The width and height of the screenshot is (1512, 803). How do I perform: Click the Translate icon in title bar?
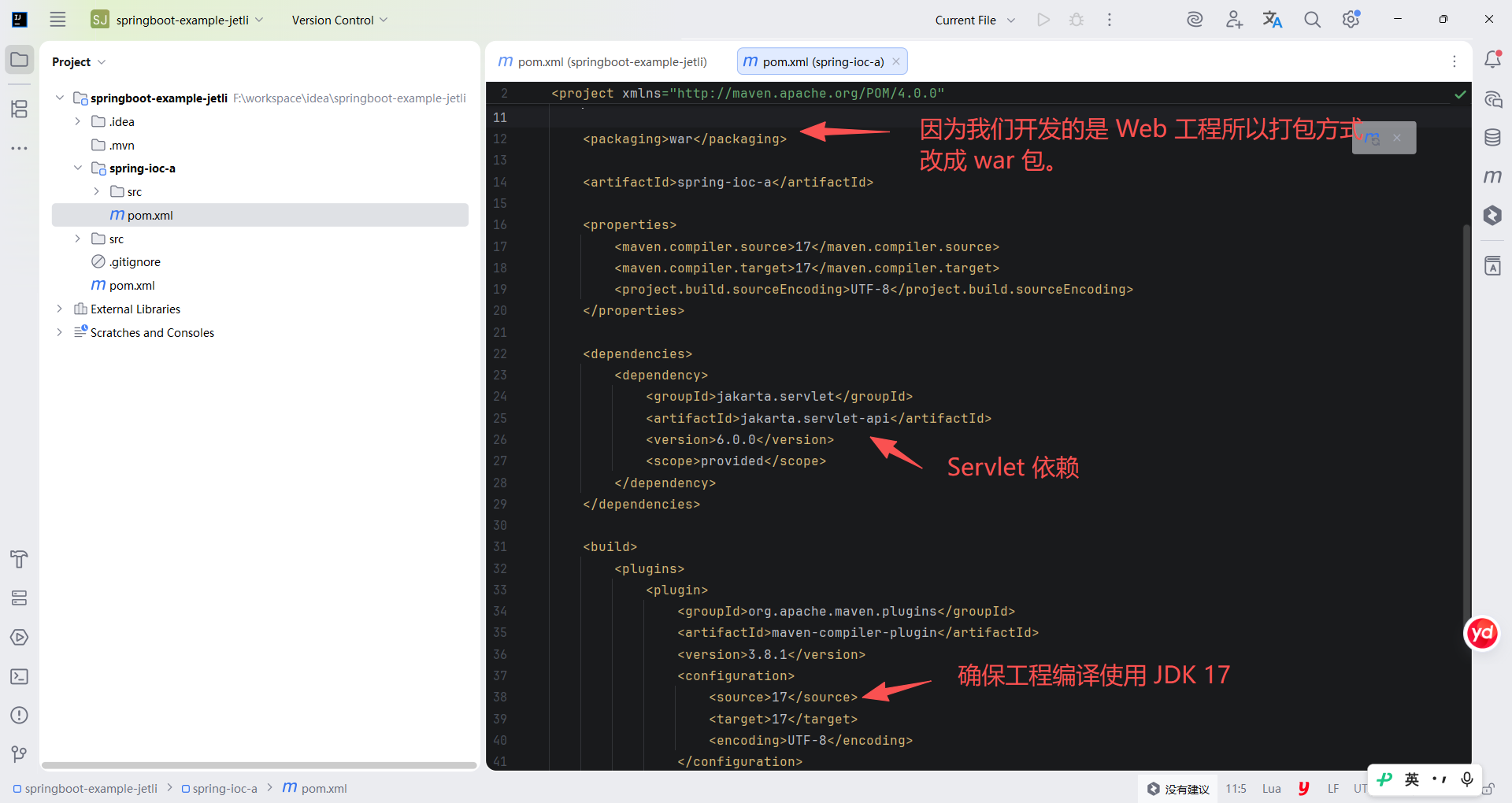pyautogui.click(x=1273, y=20)
